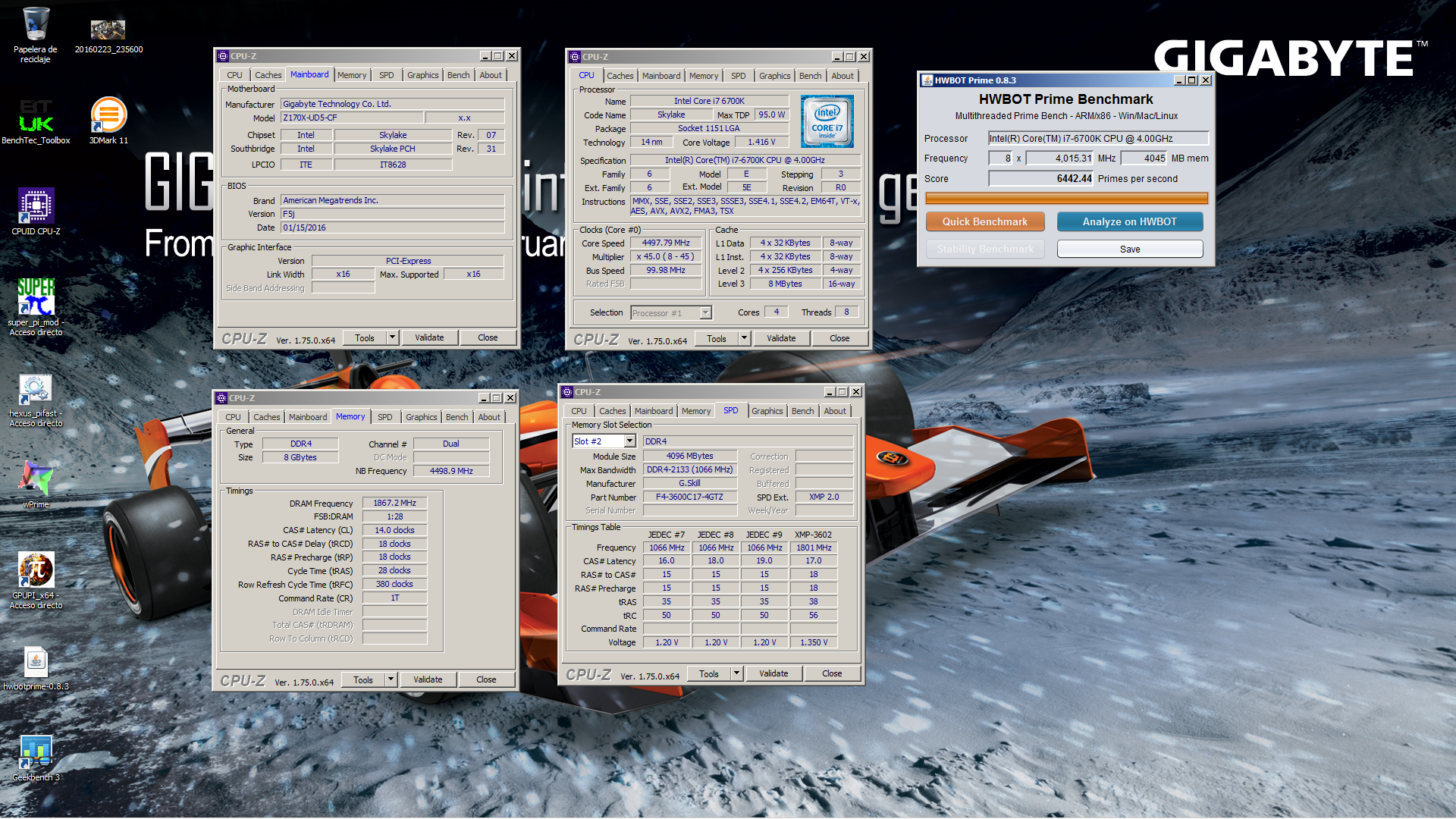Switch to Graphics tab in CPU window
1456x819 pixels.
(x=774, y=76)
